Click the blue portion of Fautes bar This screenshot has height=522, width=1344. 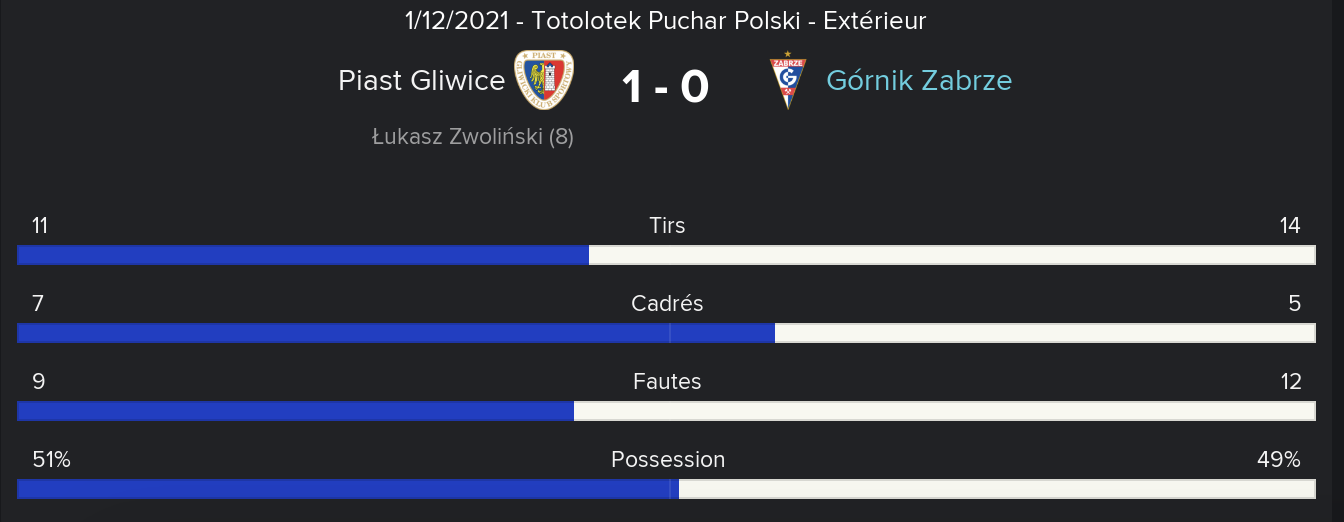click(296, 411)
